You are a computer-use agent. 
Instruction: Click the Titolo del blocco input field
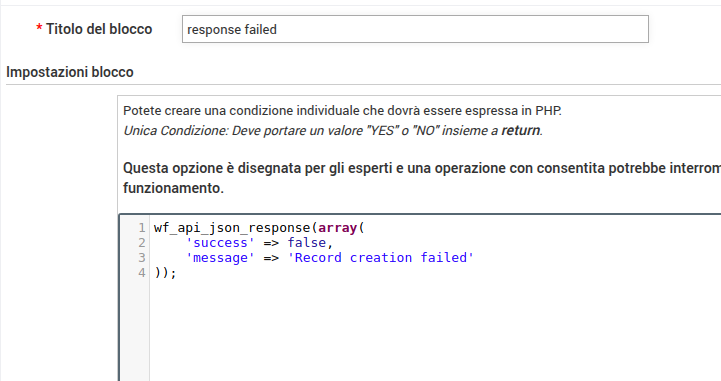(415, 29)
